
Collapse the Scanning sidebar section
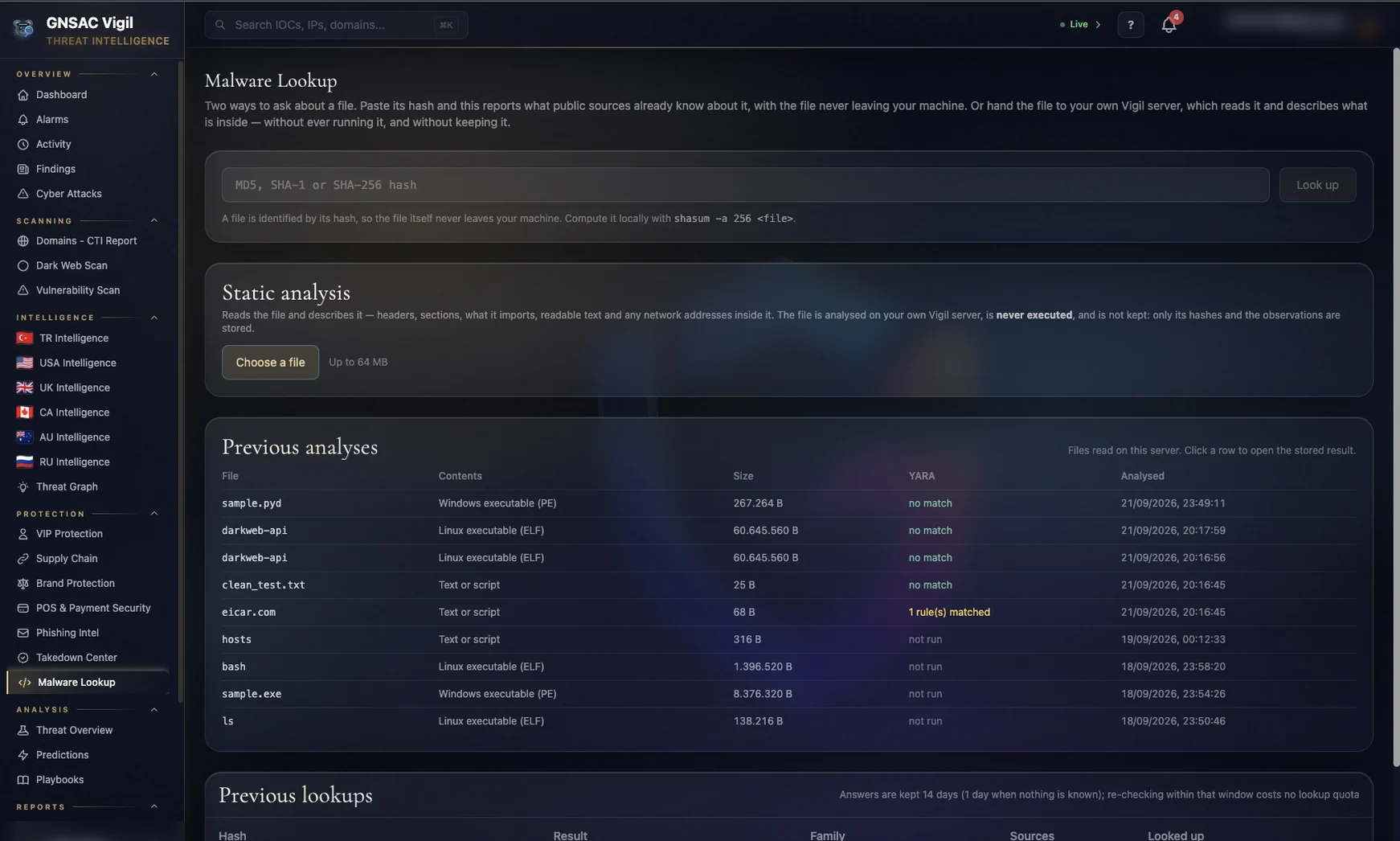point(154,221)
